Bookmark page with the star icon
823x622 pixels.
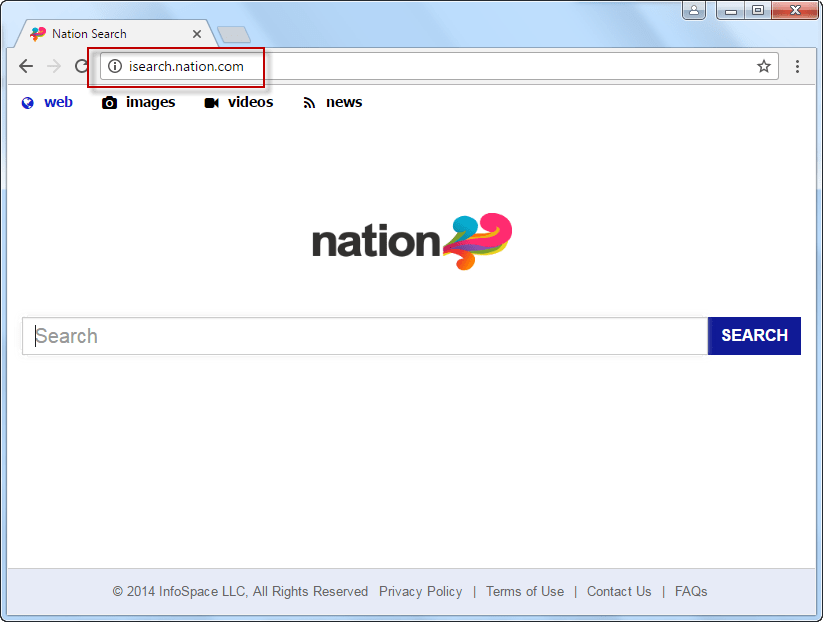[x=764, y=66]
